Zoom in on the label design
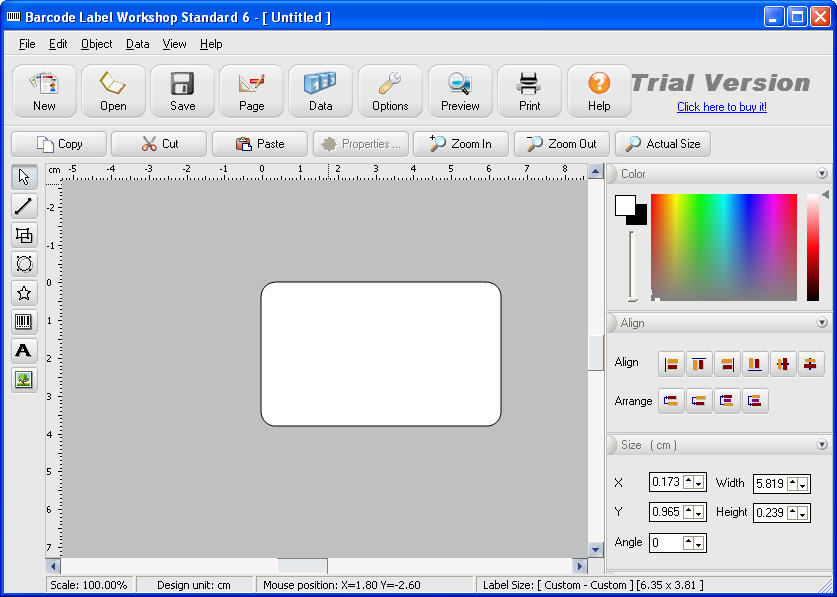The width and height of the screenshot is (837, 597). [460, 143]
